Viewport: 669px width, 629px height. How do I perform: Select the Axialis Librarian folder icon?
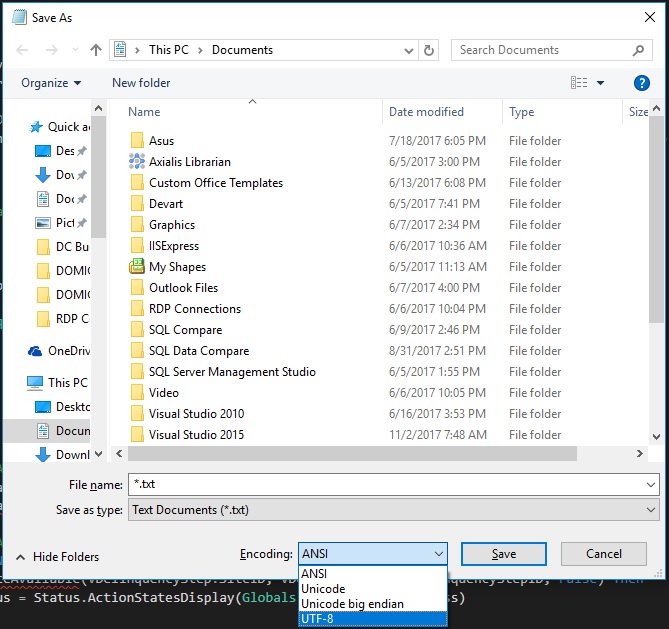coord(137,161)
